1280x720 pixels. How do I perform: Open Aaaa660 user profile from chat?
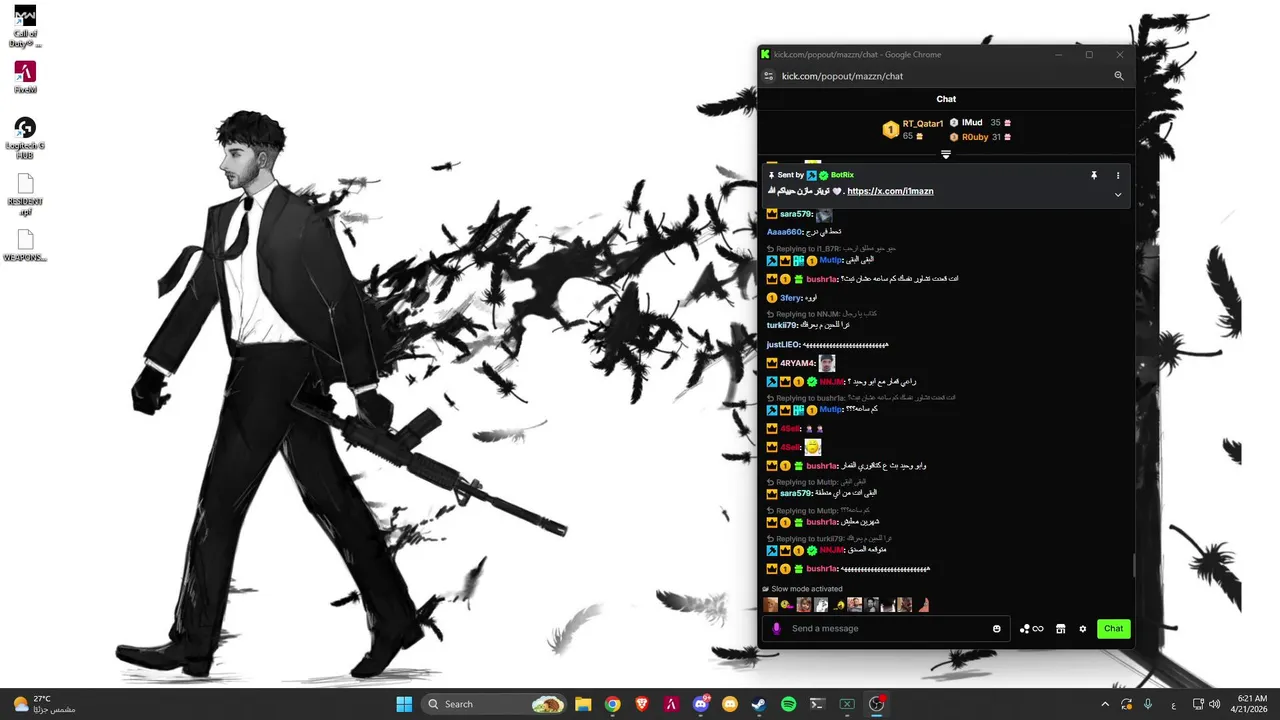click(784, 232)
